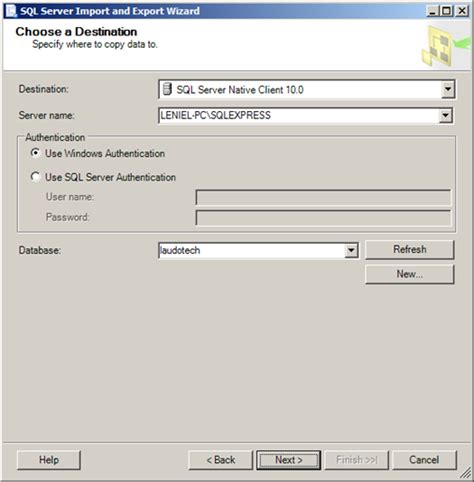This screenshot has height=482, width=474.
Task: Proceed with the Next button
Action: [x=289, y=460]
